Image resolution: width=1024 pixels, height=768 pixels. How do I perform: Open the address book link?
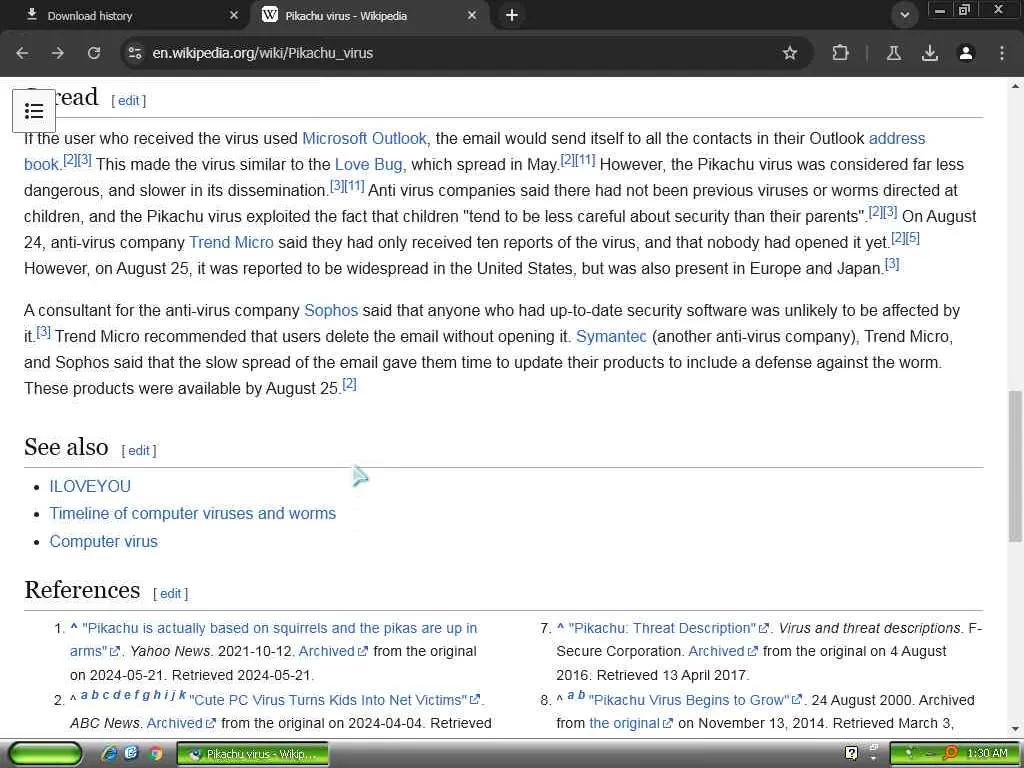(897, 138)
